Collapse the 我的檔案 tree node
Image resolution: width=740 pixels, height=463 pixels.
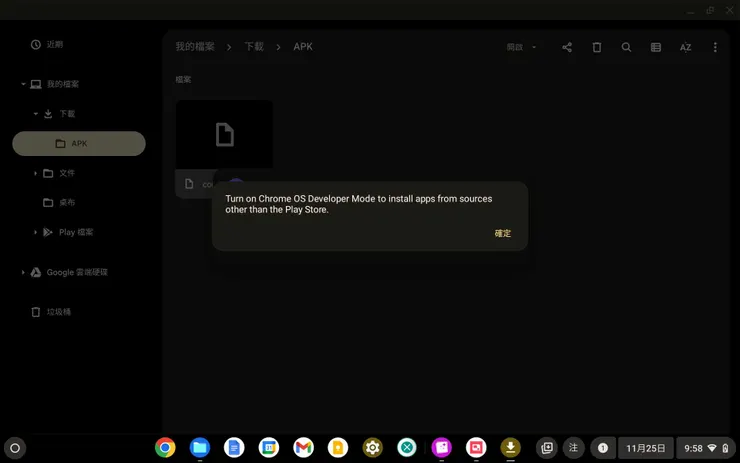point(23,84)
